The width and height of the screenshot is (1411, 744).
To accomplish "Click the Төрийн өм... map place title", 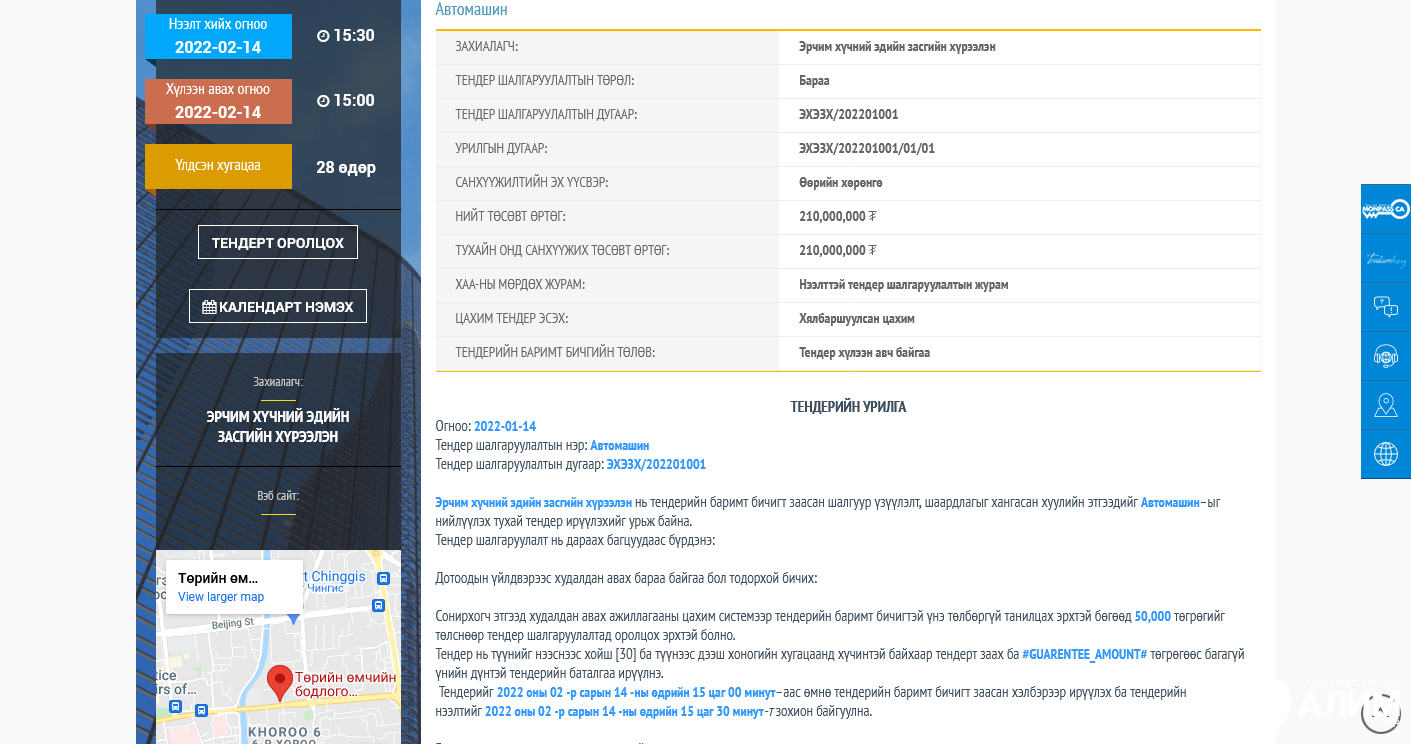I will coord(218,578).
